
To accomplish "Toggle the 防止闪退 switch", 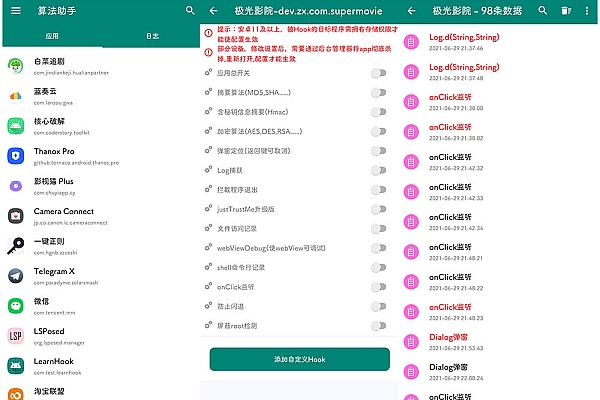I will point(379,306).
